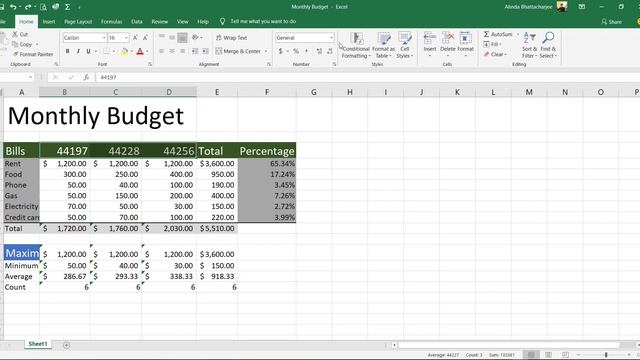This screenshot has height=360, width=640.
Task: Decrease font size with smaller A icon
Action: (145, 38)
